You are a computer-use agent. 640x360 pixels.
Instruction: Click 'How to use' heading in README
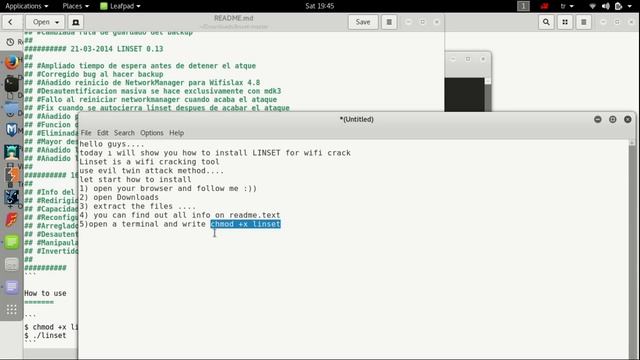pyautogui.click(x=45, y=293)
